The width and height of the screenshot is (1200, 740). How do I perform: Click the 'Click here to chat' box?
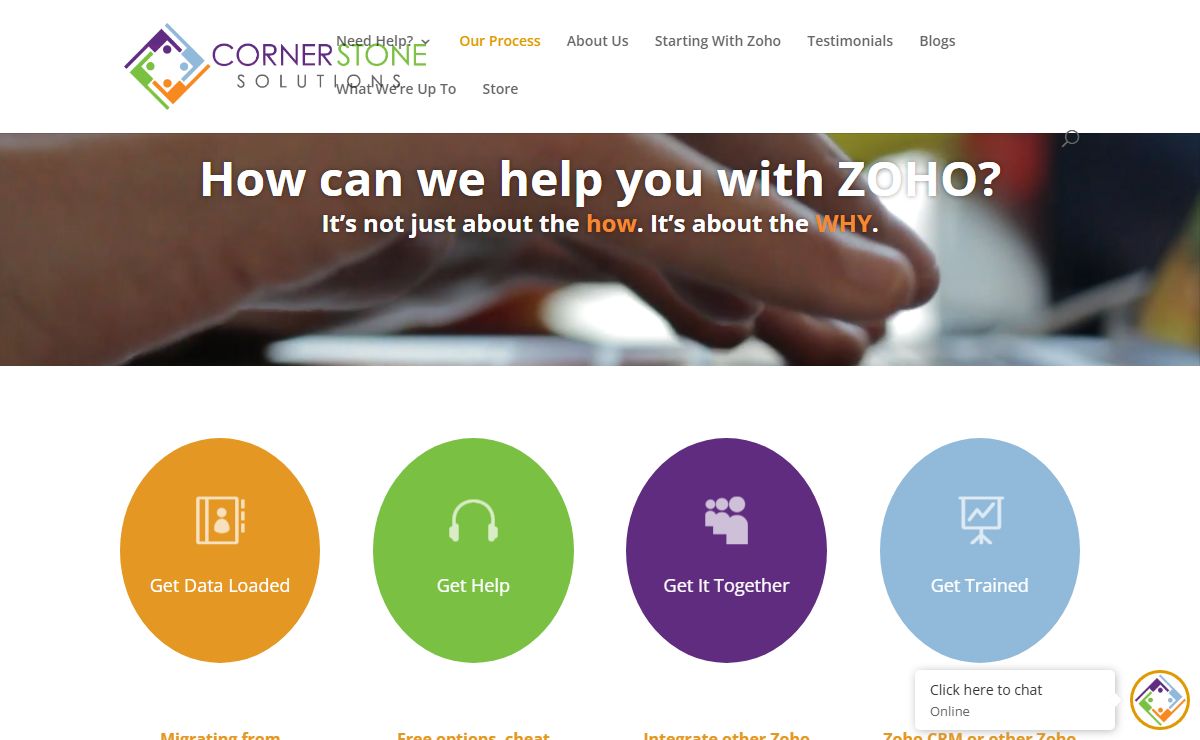[x=1015, y=700]
